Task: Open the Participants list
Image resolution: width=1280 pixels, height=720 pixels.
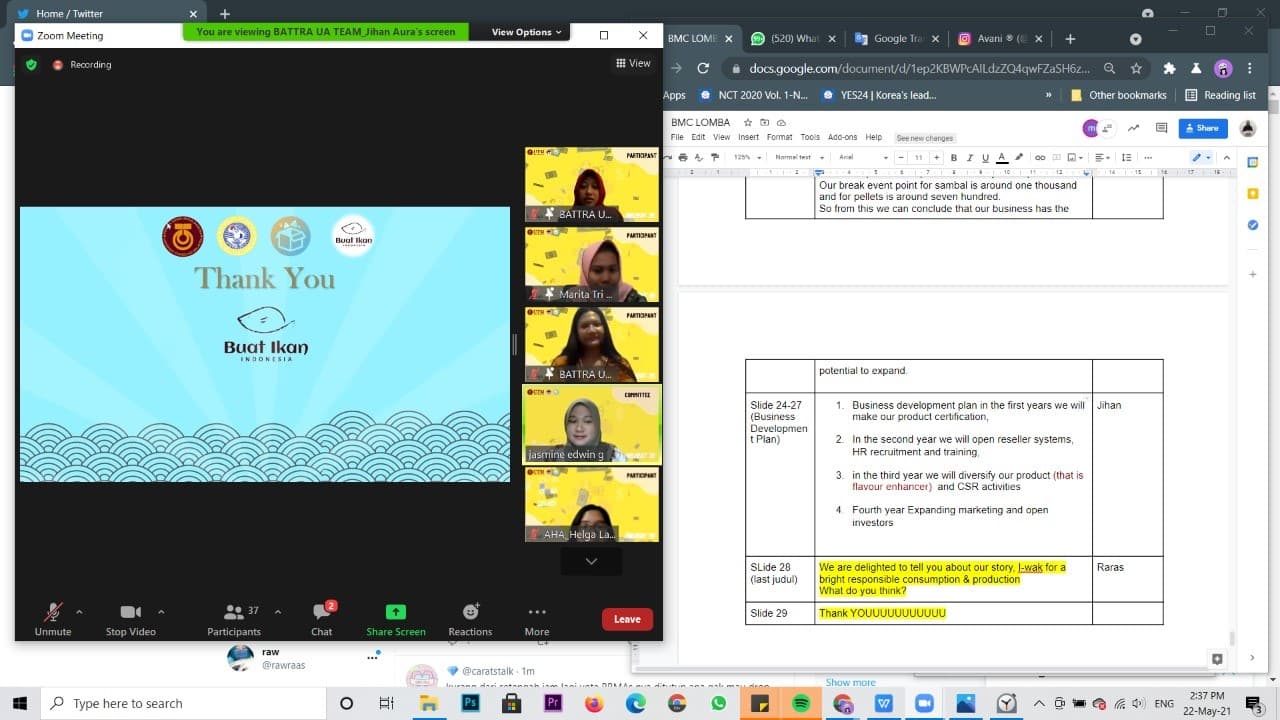Action: tap(234, 618)
